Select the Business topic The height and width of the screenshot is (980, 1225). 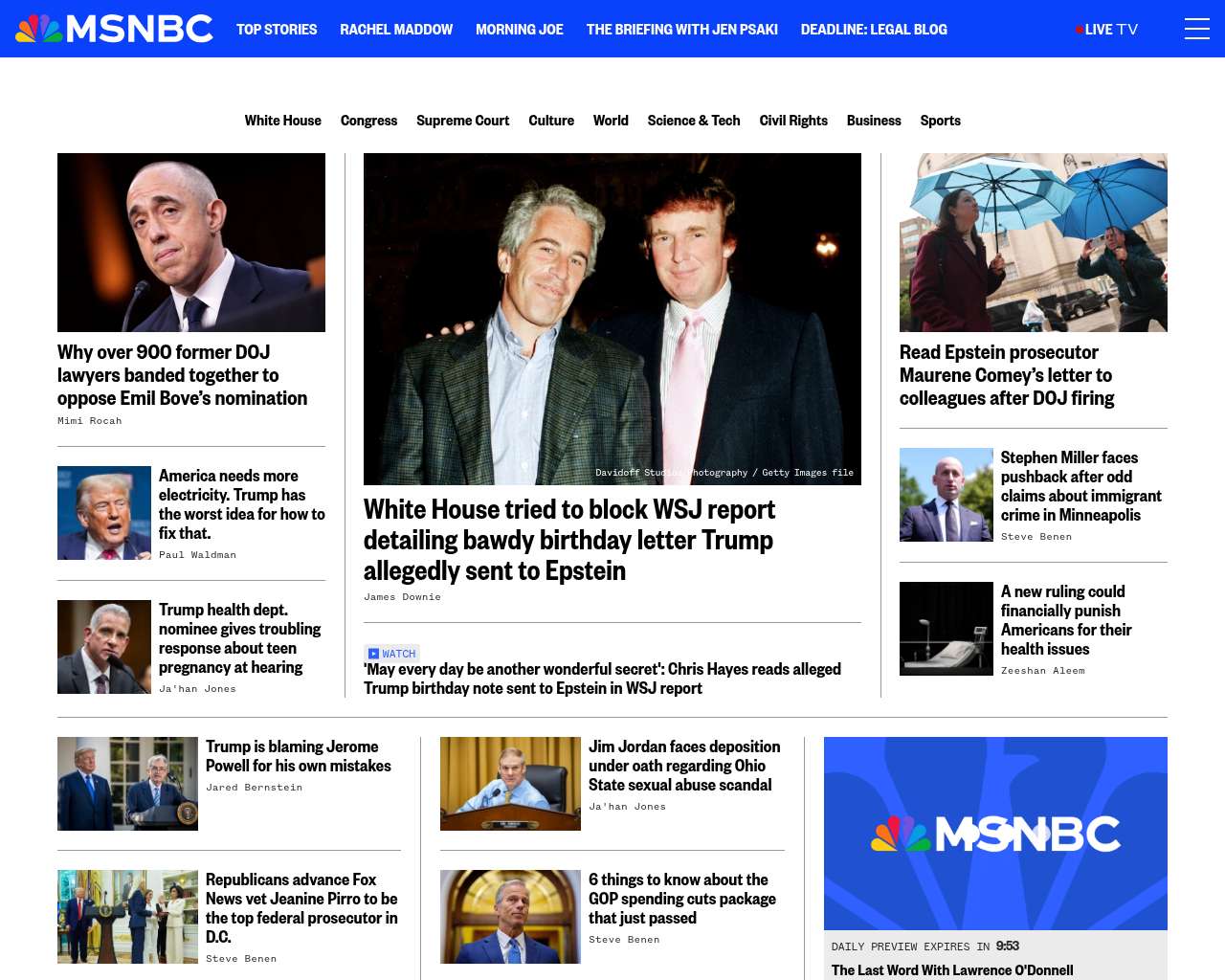[874, 121]
